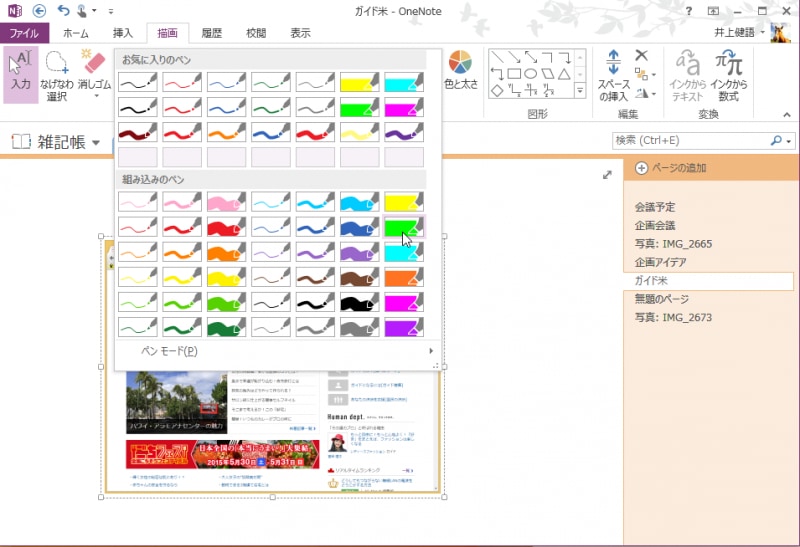
Task: Select the 入力 (Type) tool
Action: click(20, 72)
